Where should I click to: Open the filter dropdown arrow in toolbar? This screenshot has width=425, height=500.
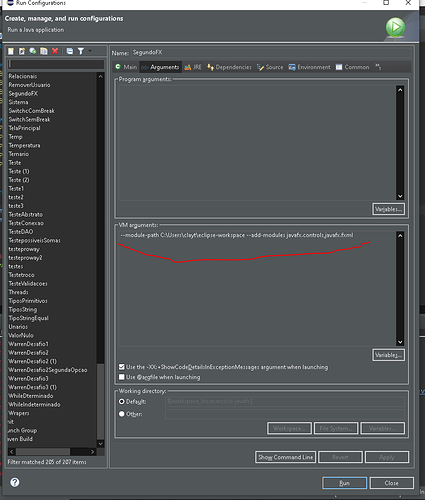point(90,51)
